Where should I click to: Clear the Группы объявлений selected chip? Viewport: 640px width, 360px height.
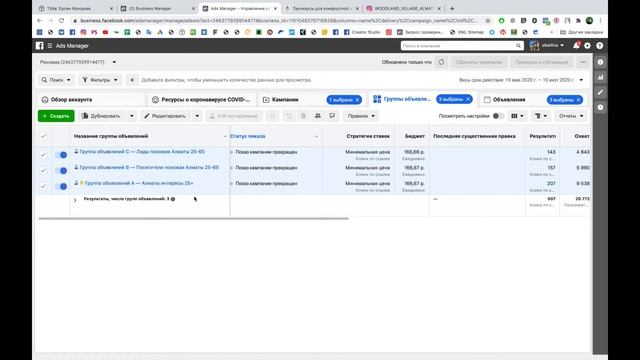coord(468,99)
